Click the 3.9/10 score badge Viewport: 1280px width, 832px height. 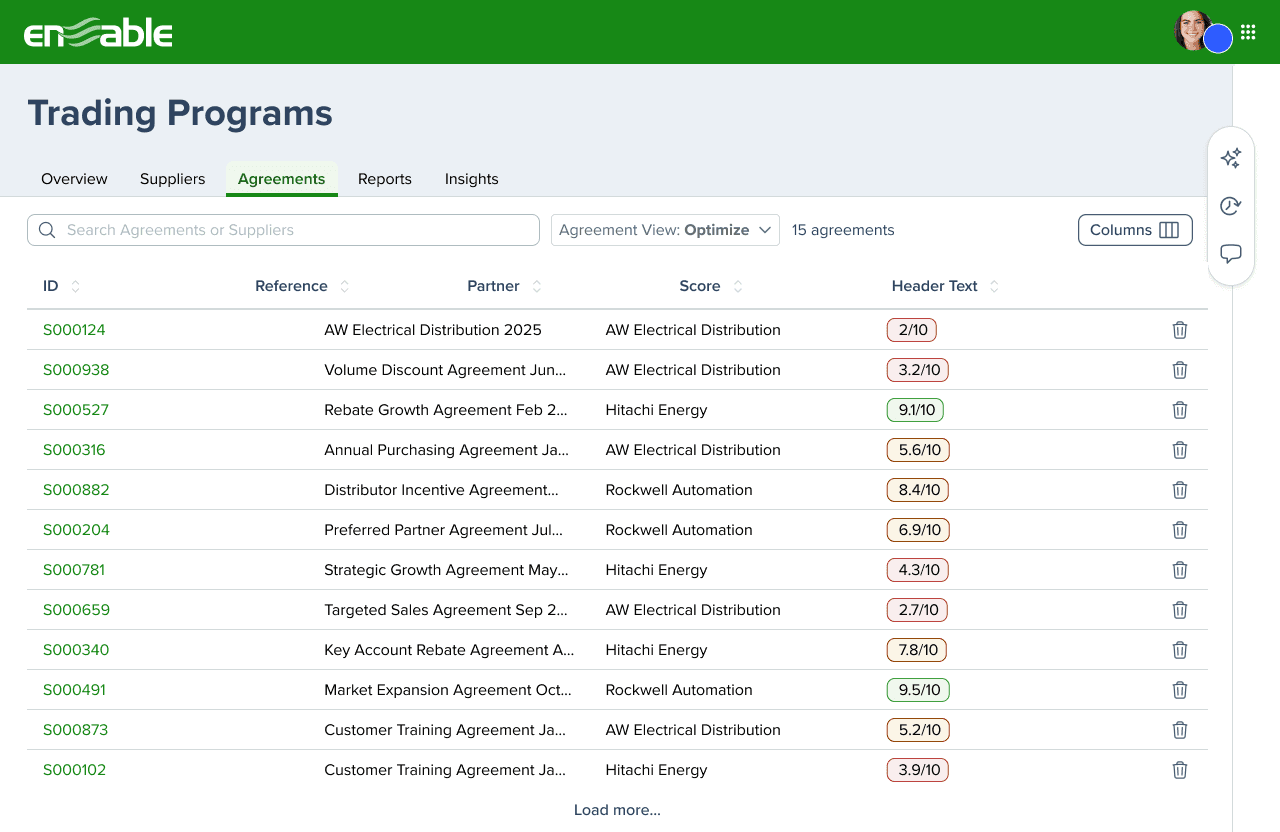(x=918, y=770)
